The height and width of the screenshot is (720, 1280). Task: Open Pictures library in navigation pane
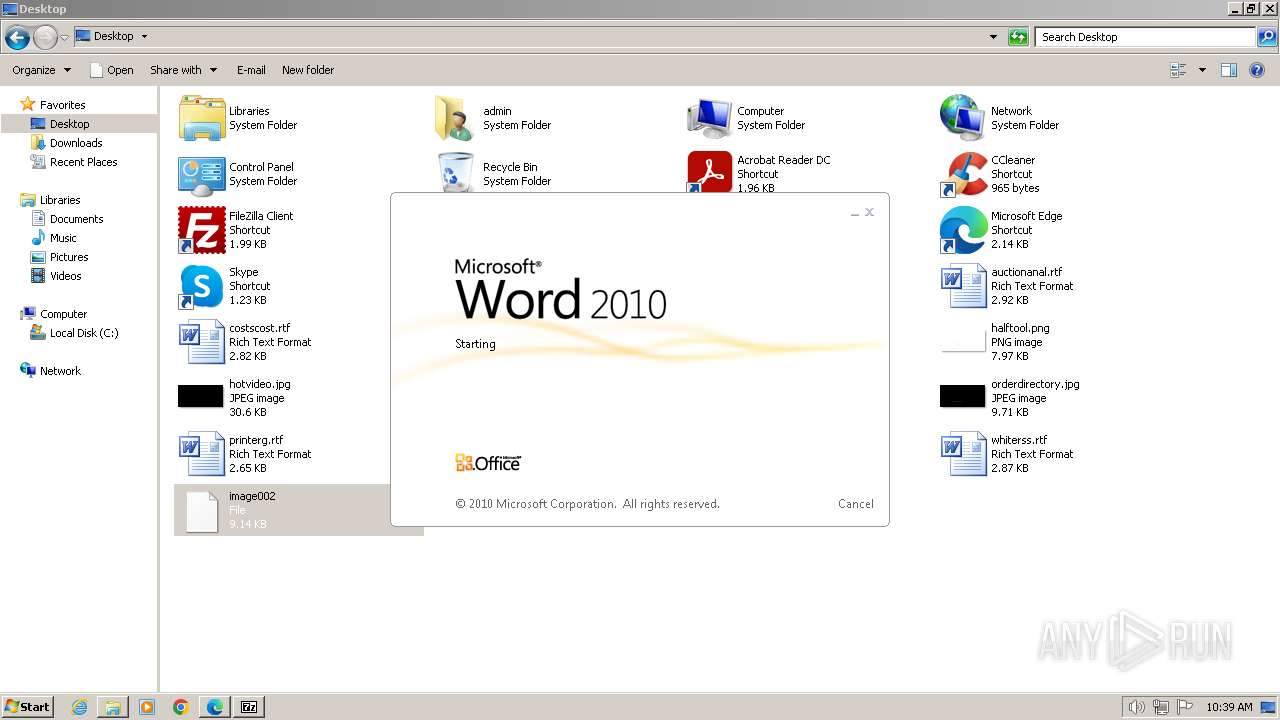(69, 257)
